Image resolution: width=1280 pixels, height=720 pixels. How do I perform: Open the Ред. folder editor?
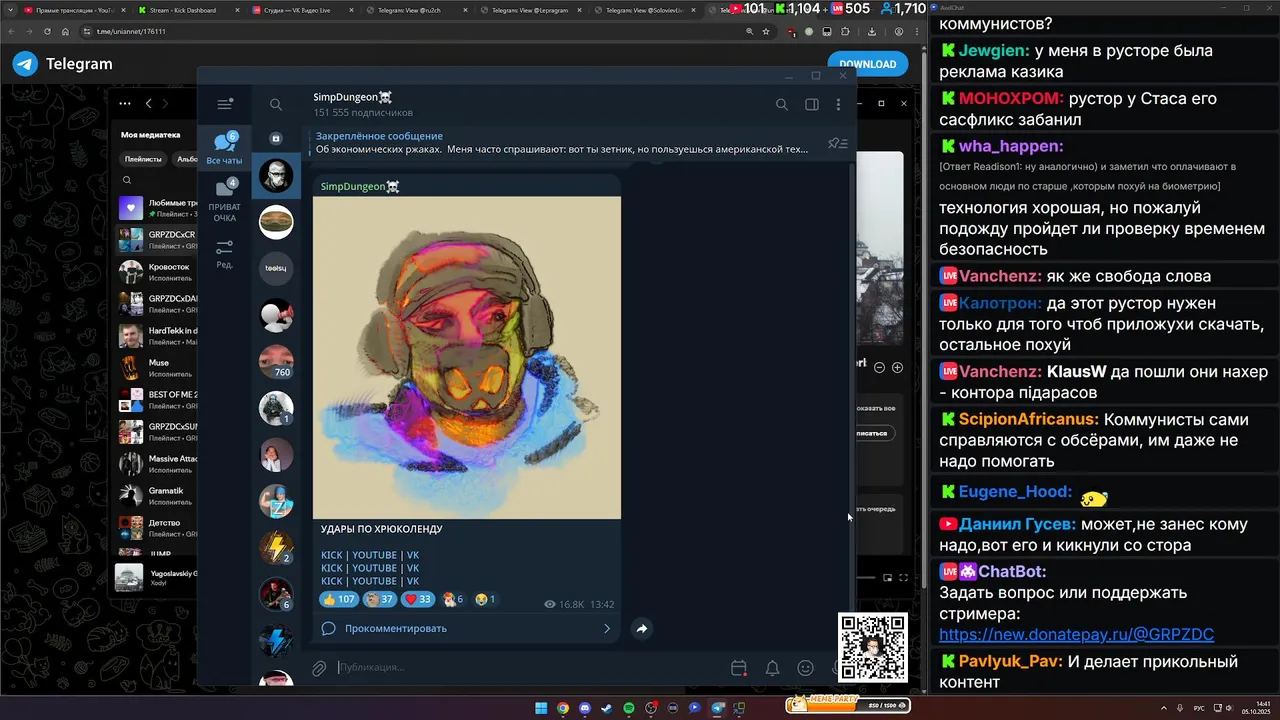click(225, 254)
